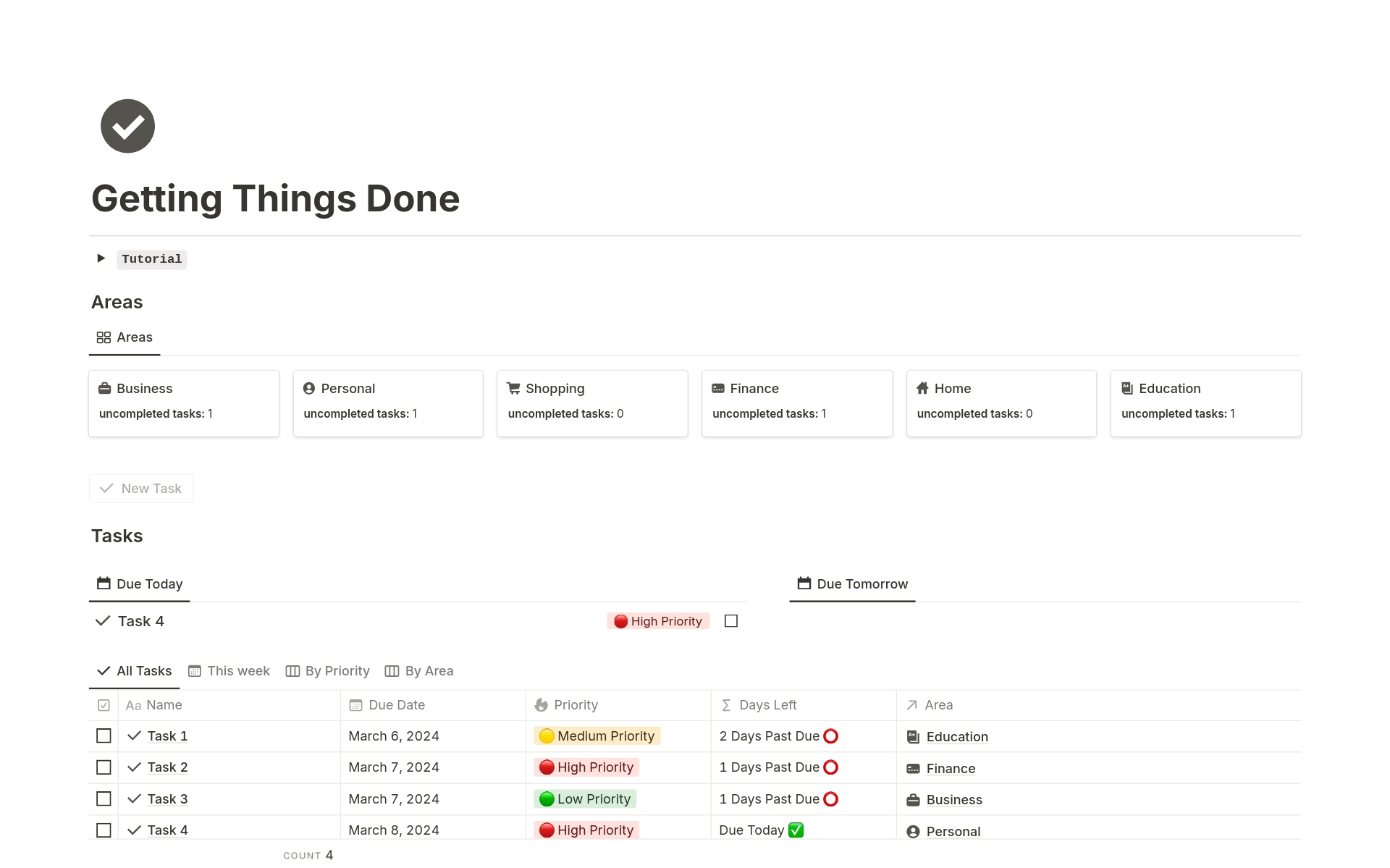Toggle the Task 1 completion checkbox
This screenshot has width=1390, height=868.
coord(103,735)
